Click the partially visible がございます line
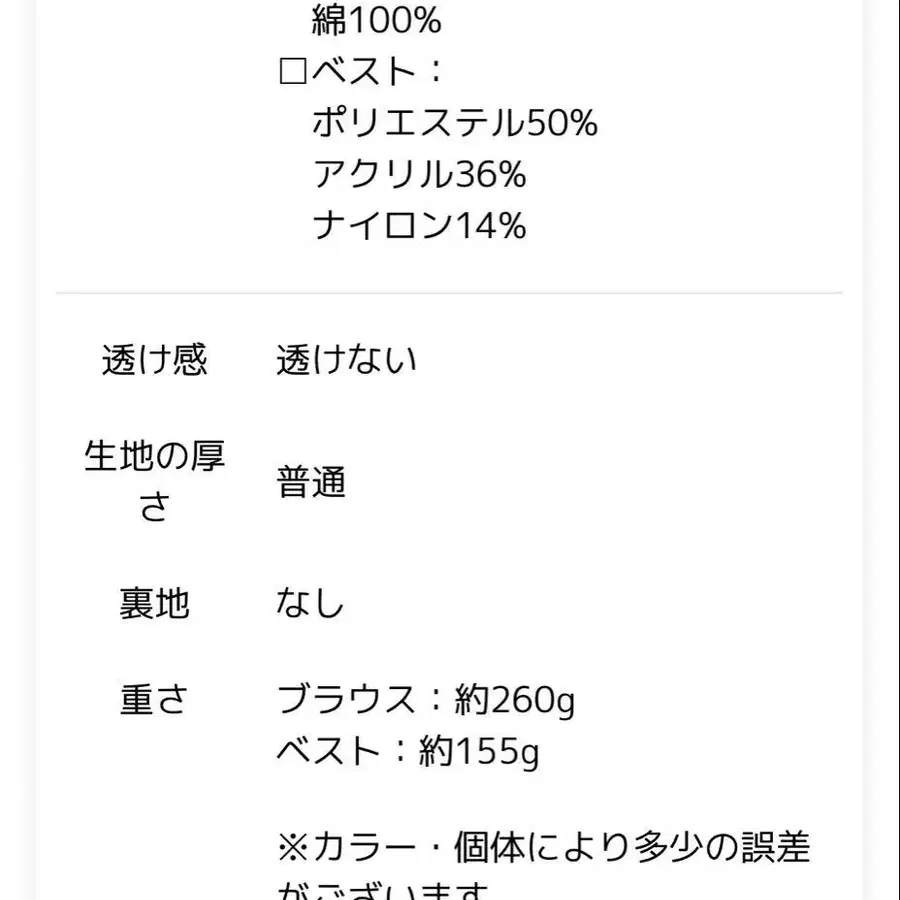 (x=386, y=890)
